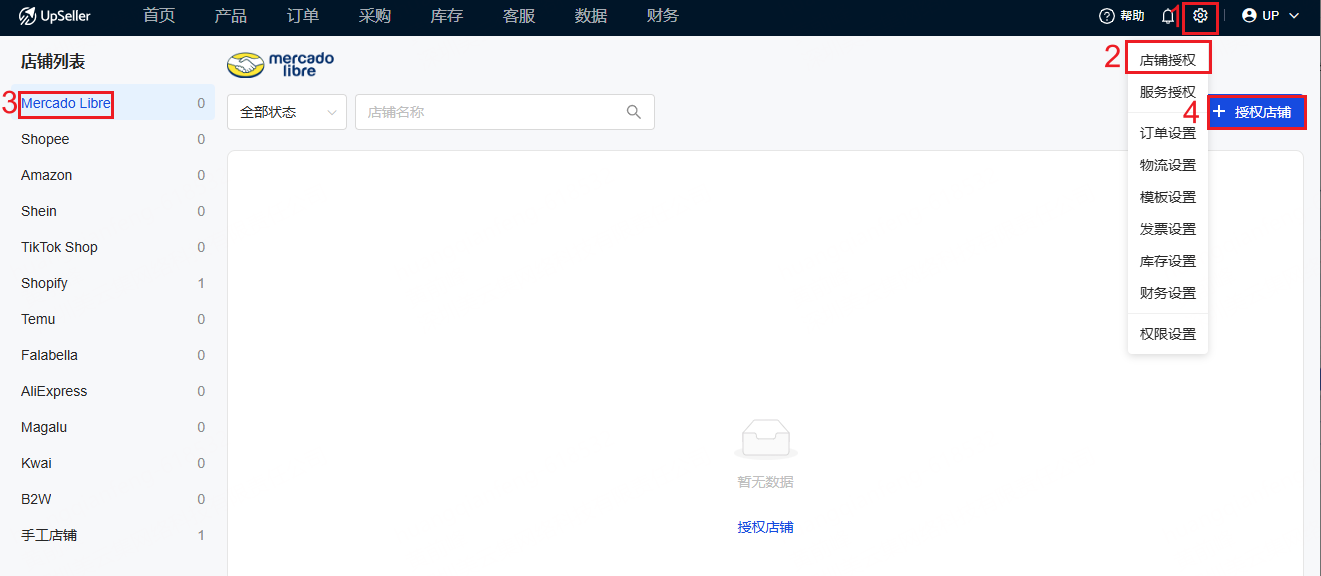Image resolution: width=1321 pixels, height=576 pixels.
Task: Click the help question mark icon
Action: [1106, 16]
